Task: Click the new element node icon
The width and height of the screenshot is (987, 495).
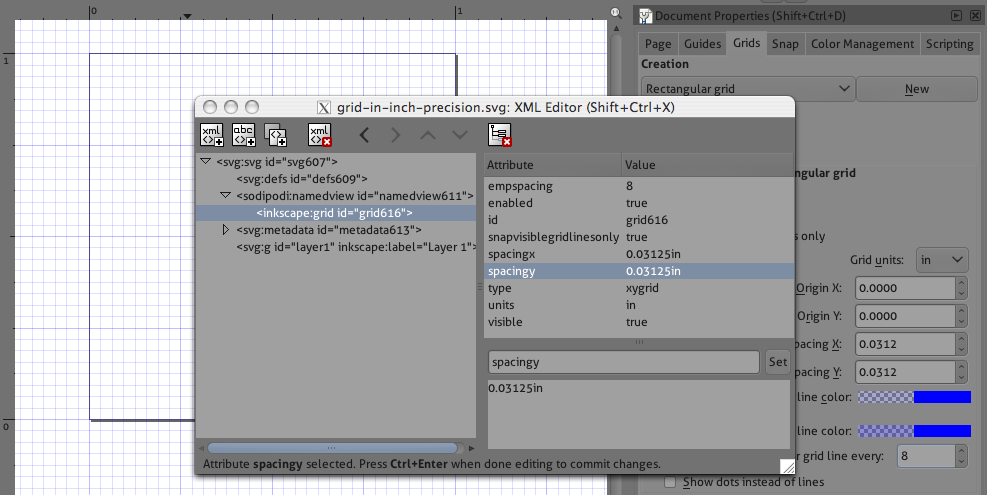Action: tap(212, 135)
